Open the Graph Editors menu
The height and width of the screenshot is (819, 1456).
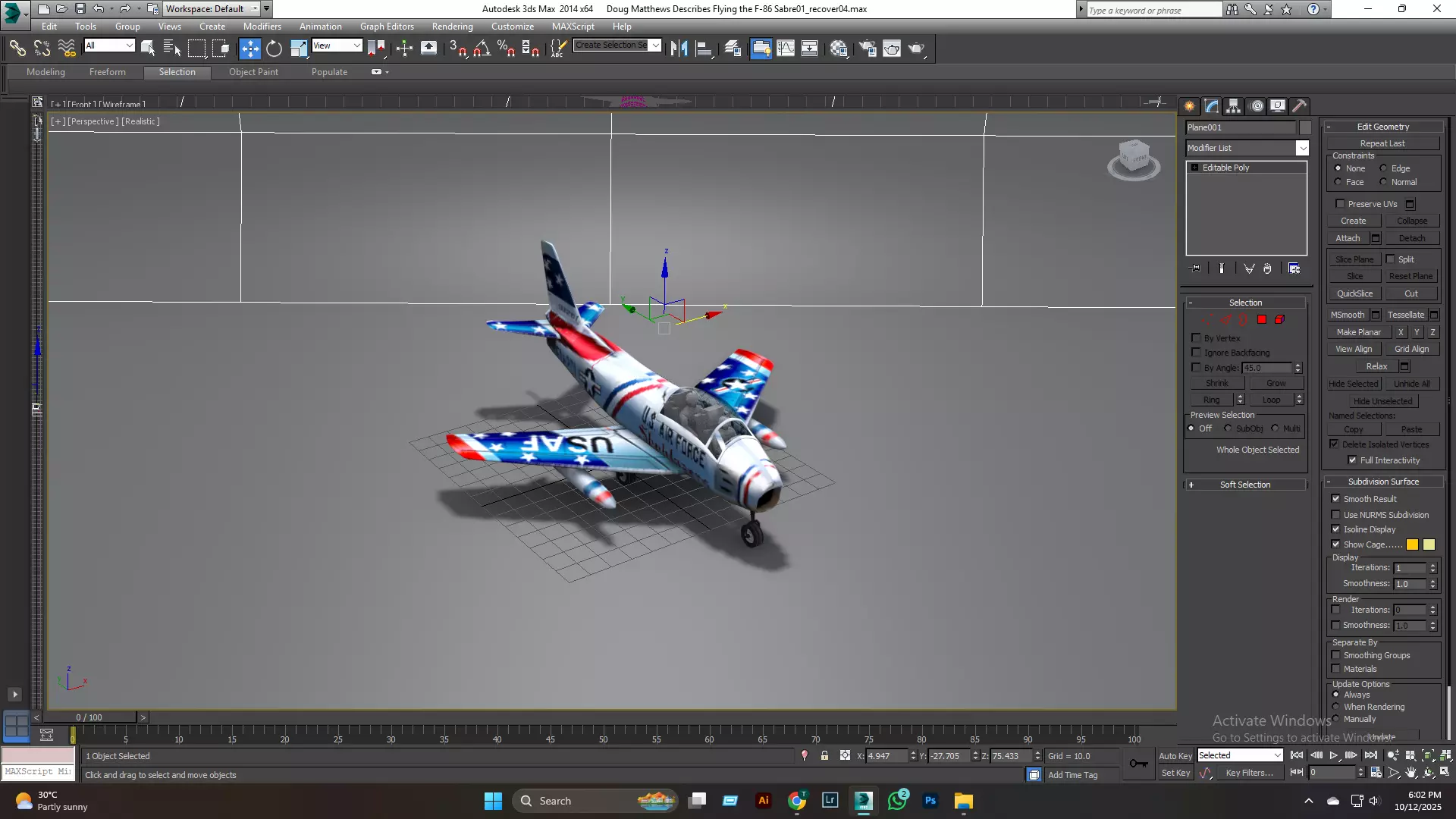click(x=387, y=27)
